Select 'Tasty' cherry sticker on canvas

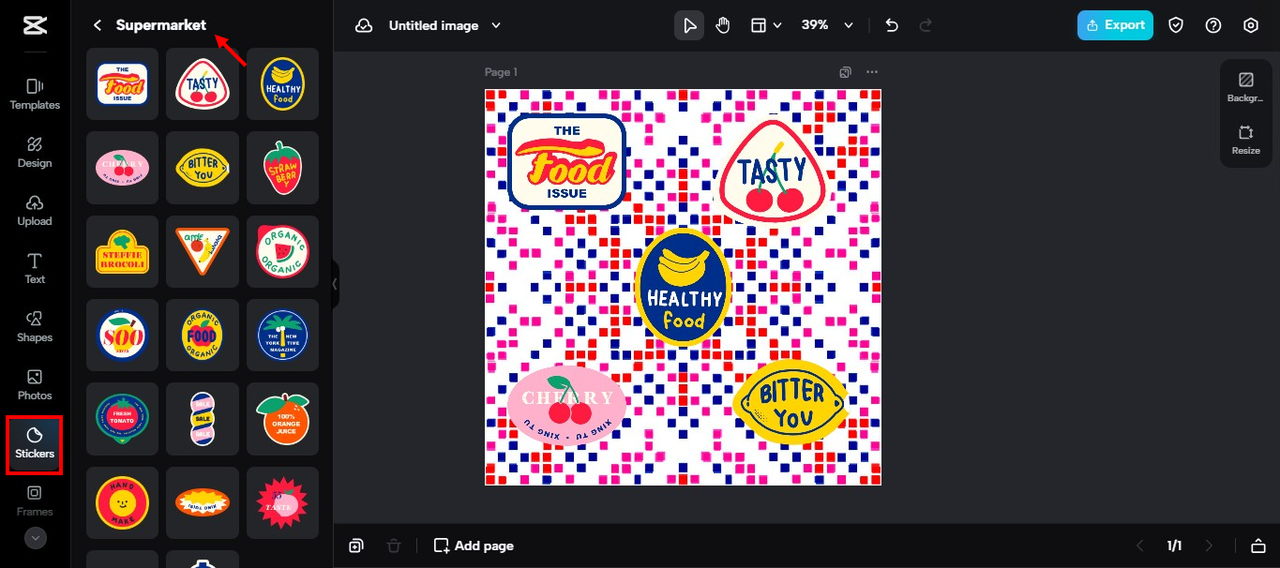tap(773, 172)
